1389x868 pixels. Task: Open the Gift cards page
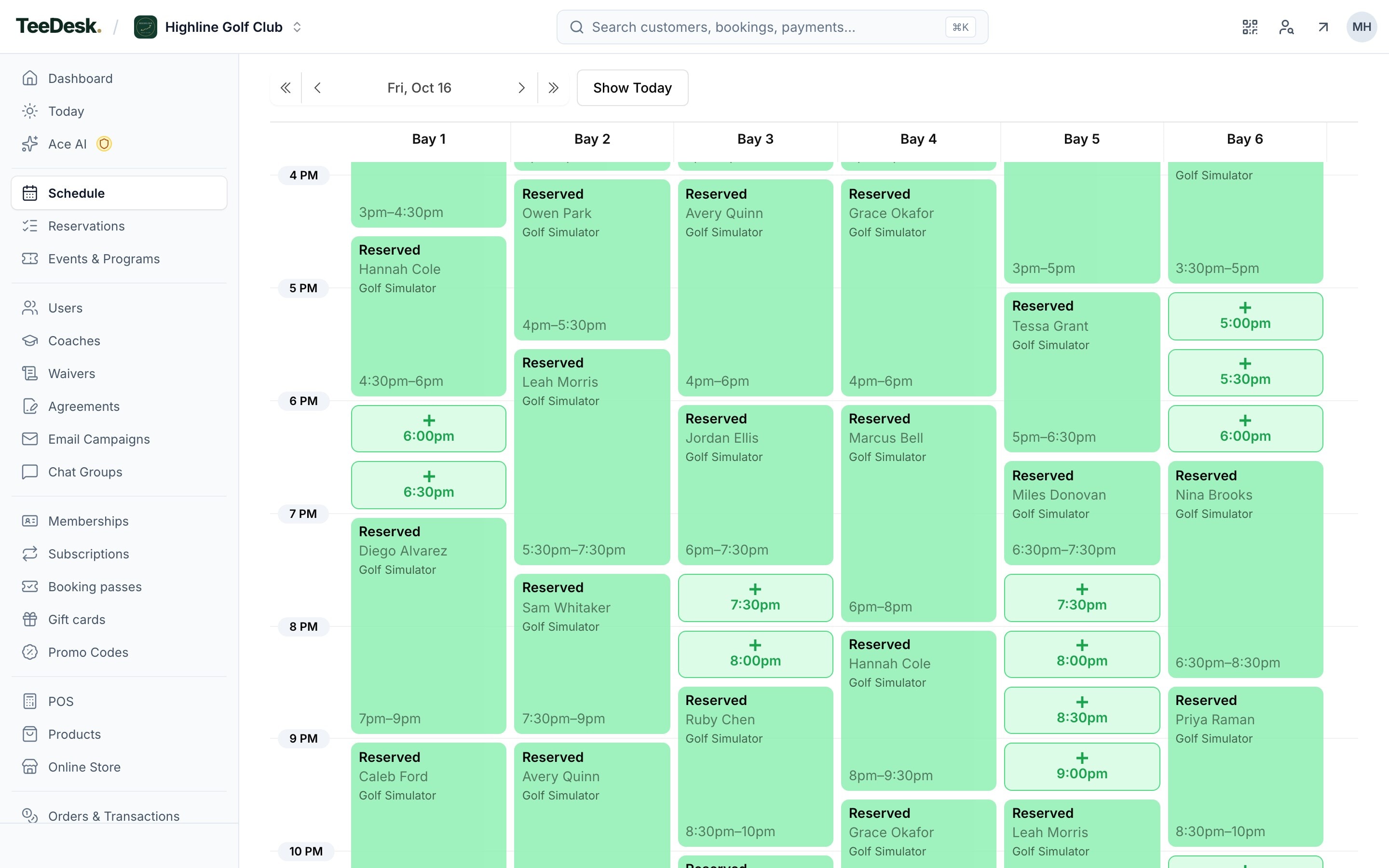tap(119, 620)
